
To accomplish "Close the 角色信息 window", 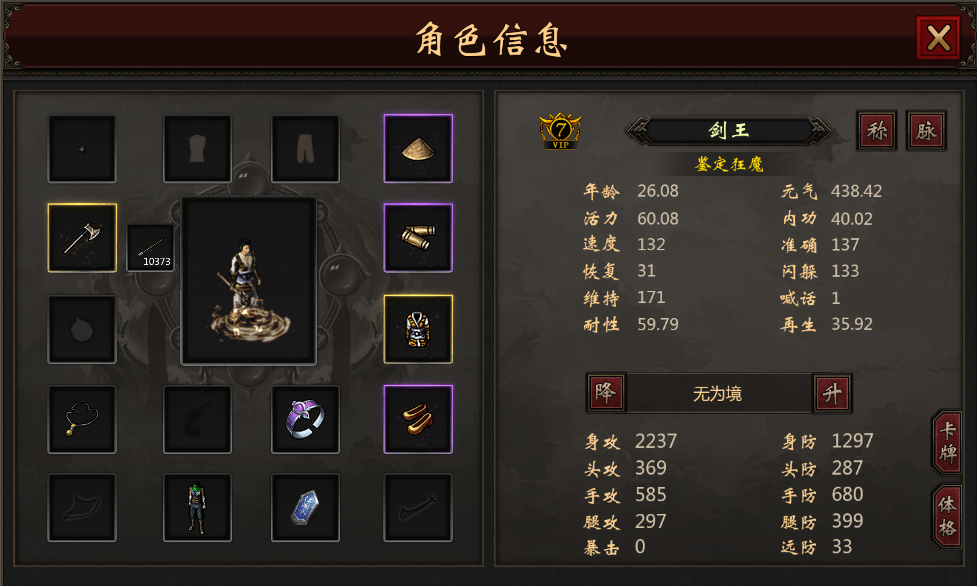I will pyautogui.click(x=938, y=38).
